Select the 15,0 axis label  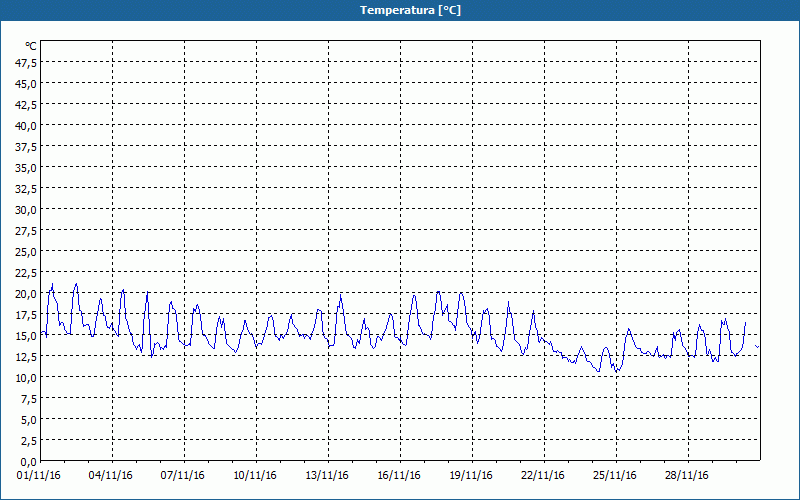tap(27, 336)
